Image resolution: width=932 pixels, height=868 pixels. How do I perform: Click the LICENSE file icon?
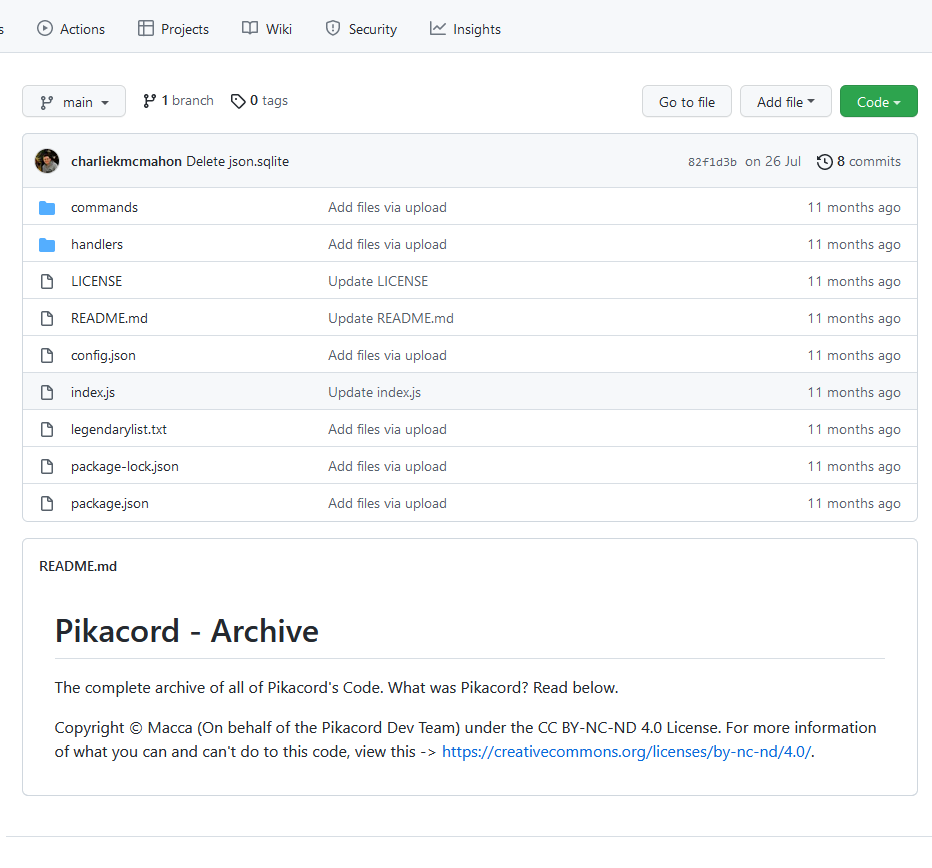[47, 282]
